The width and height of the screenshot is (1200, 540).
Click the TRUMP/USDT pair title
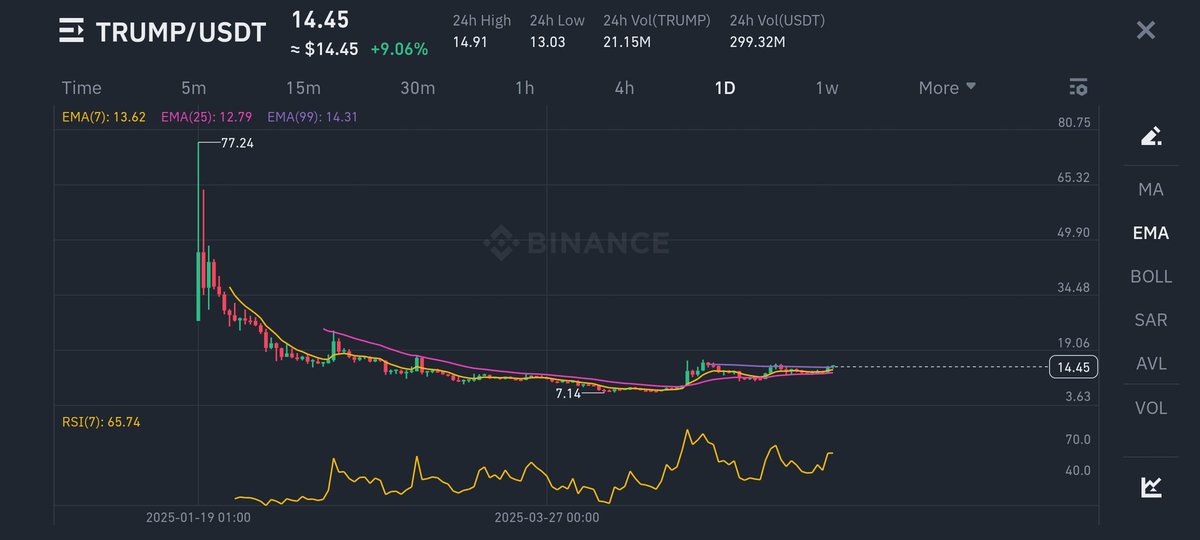181,32
